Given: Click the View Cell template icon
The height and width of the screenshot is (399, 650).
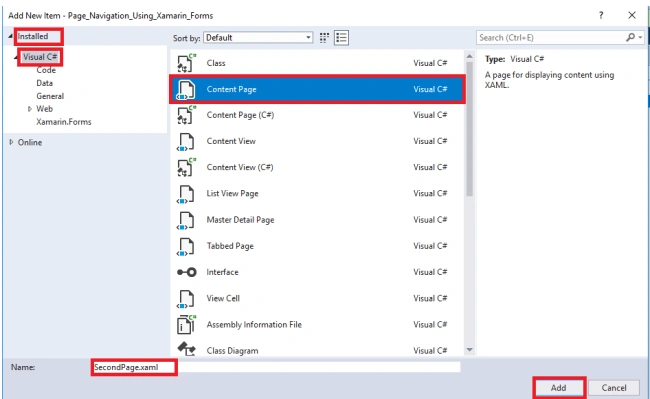Looking at the screenshot, I should click(186, 298).
